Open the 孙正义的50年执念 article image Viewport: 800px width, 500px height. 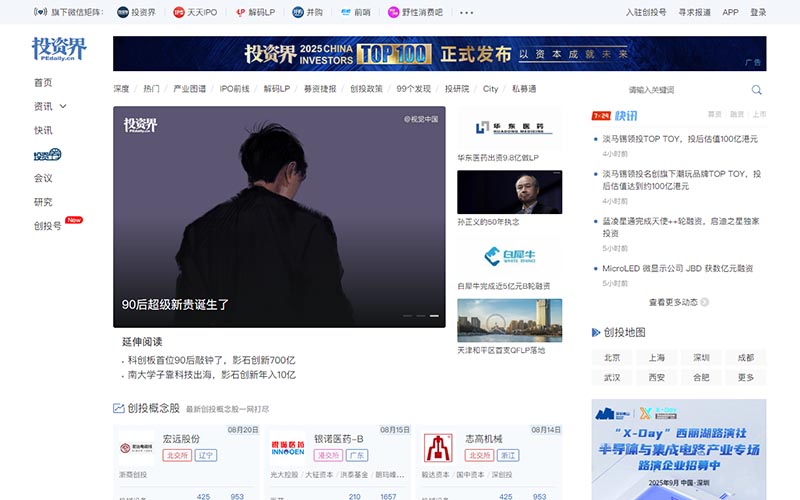click(510, 192)
